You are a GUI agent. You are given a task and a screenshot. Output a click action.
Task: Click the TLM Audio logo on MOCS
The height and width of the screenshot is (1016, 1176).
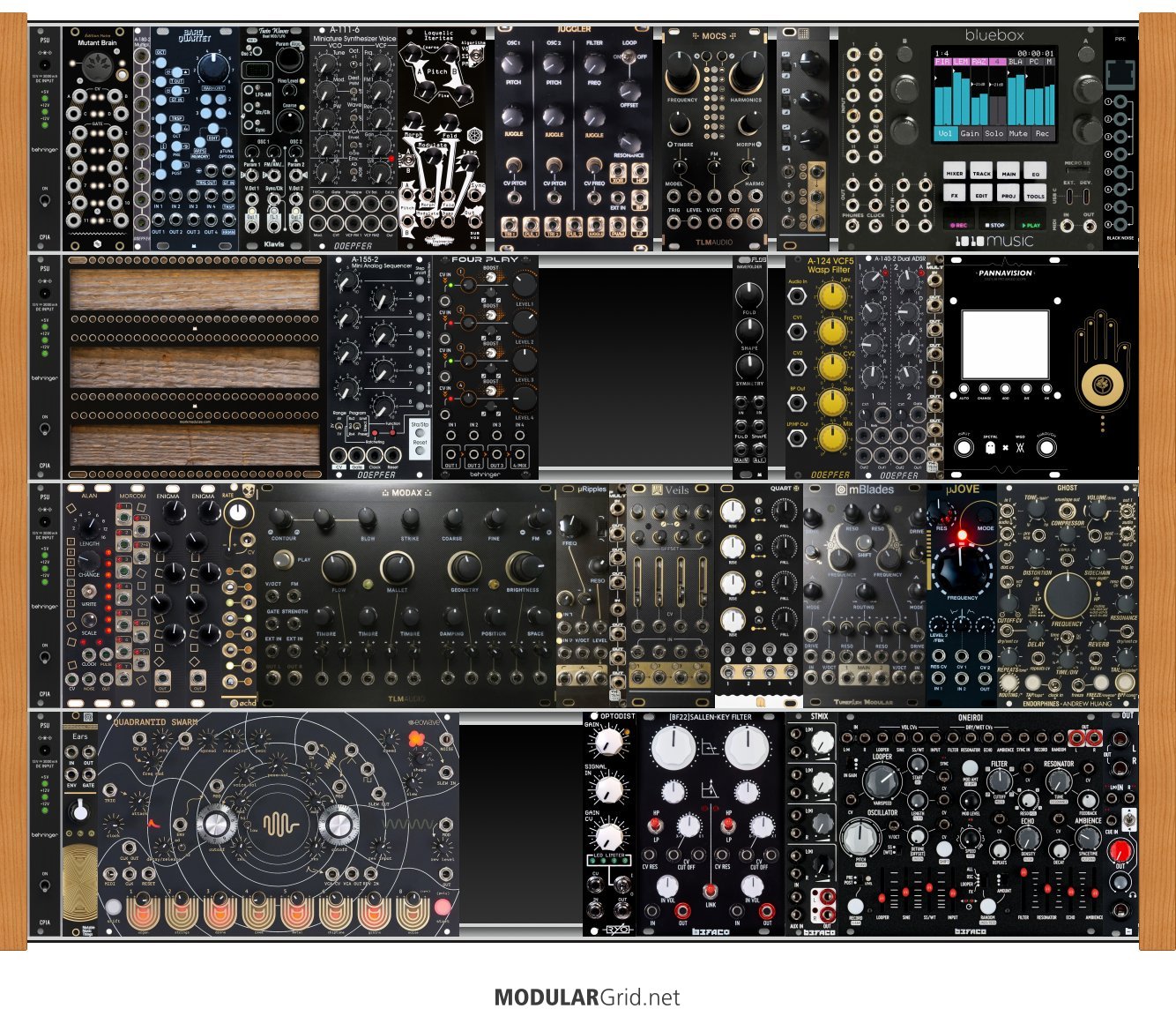pyautogui.click(x=714, y=242)
